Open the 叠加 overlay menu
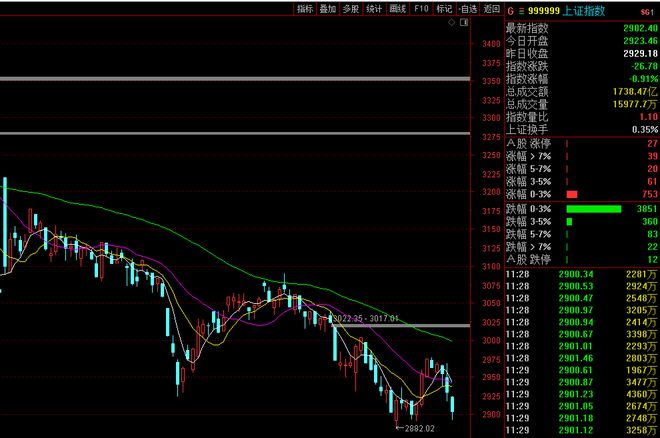This screenshot has height=438, width=660. [328, 9]
